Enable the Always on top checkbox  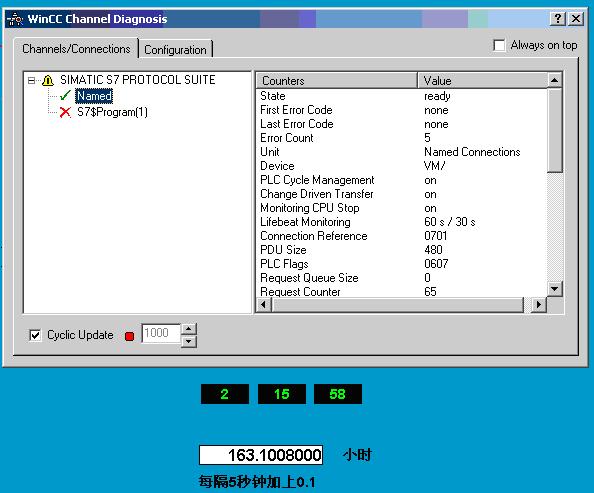(499, 45)
